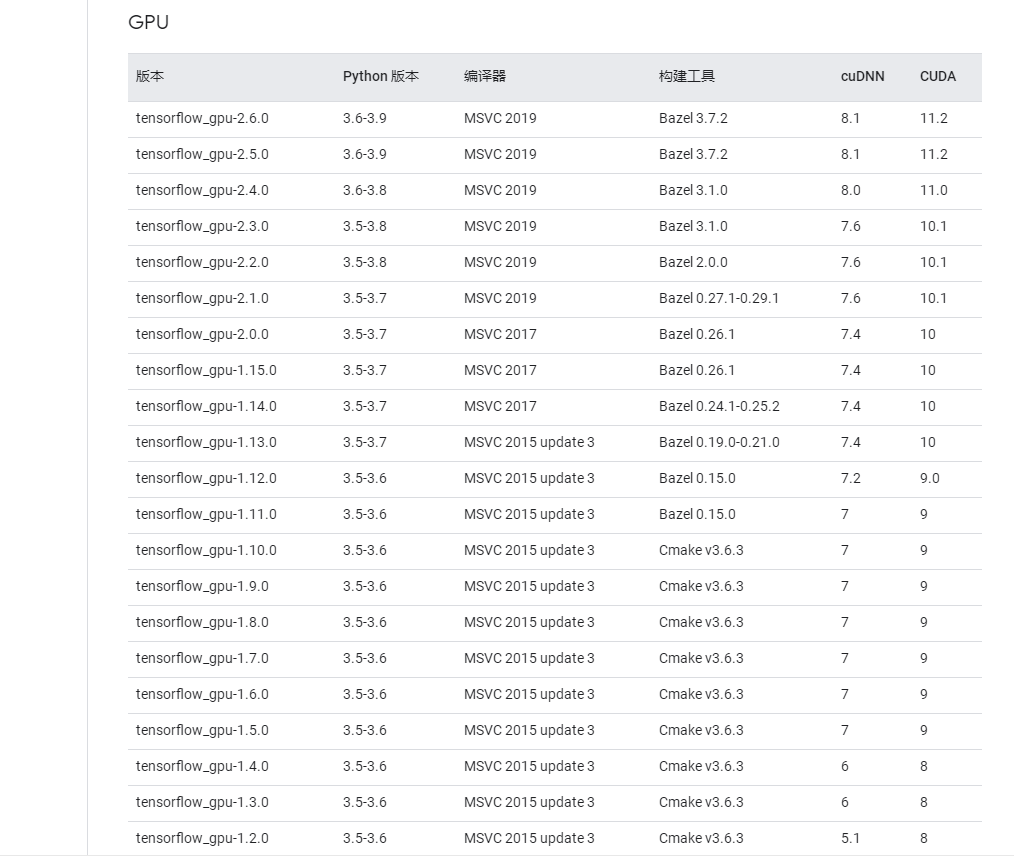
Task: Click cuDNN 6 in tensorflow_gpu-1.4.0 row
Action: tap(845, 766)
